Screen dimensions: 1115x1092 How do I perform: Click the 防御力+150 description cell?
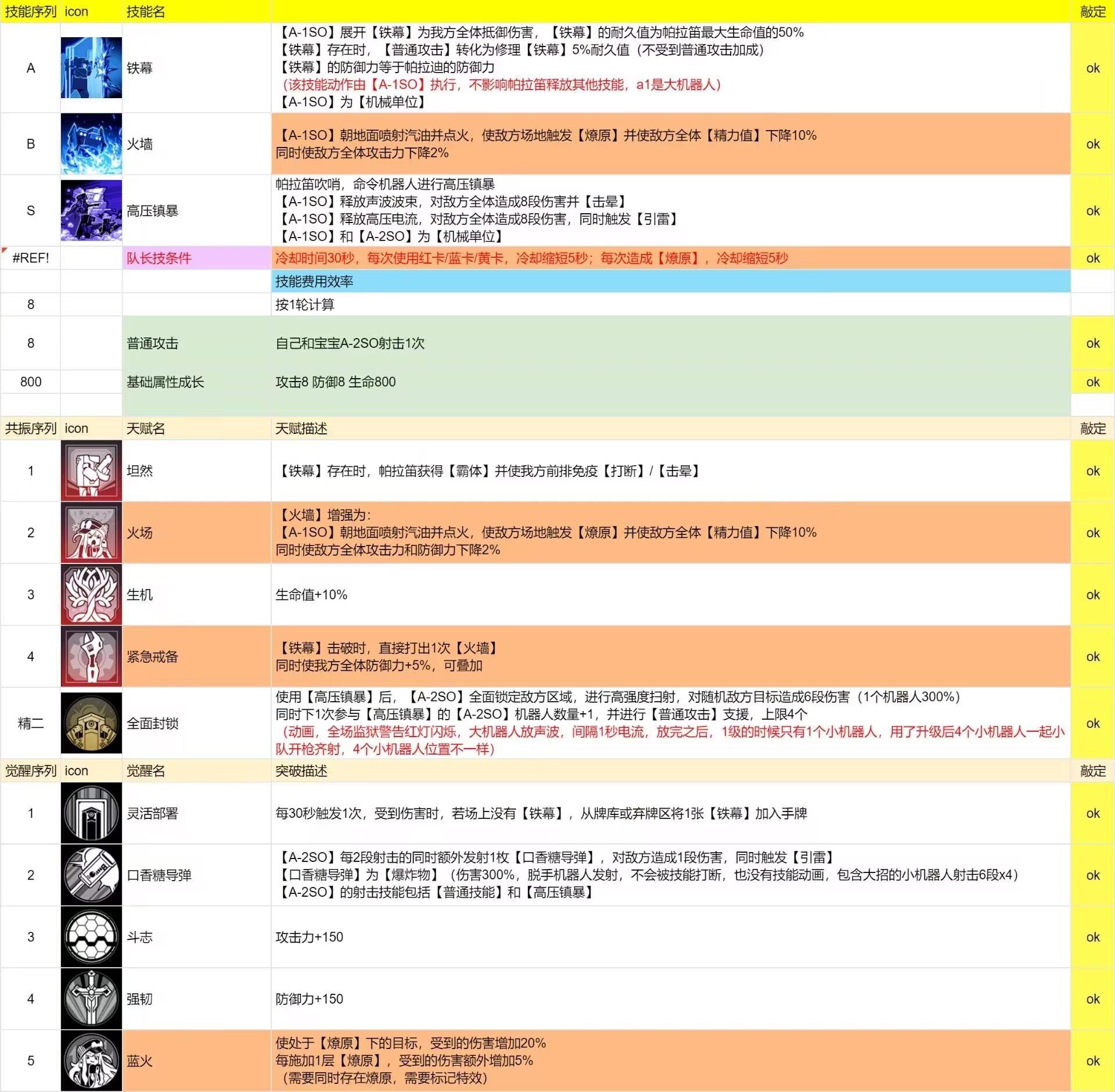[671, 998]
